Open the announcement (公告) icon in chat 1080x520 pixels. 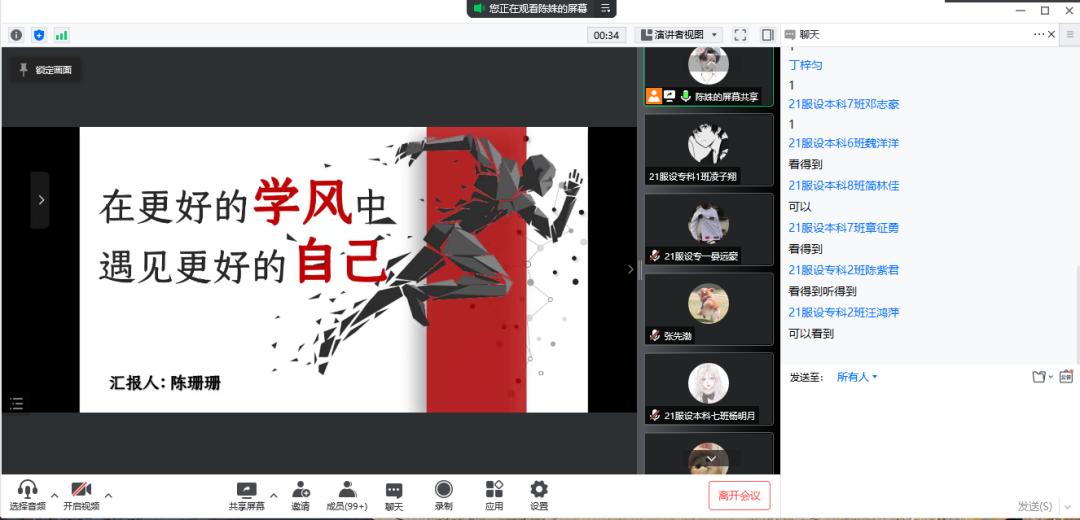pyautogui.click(x=1066, y=377)
